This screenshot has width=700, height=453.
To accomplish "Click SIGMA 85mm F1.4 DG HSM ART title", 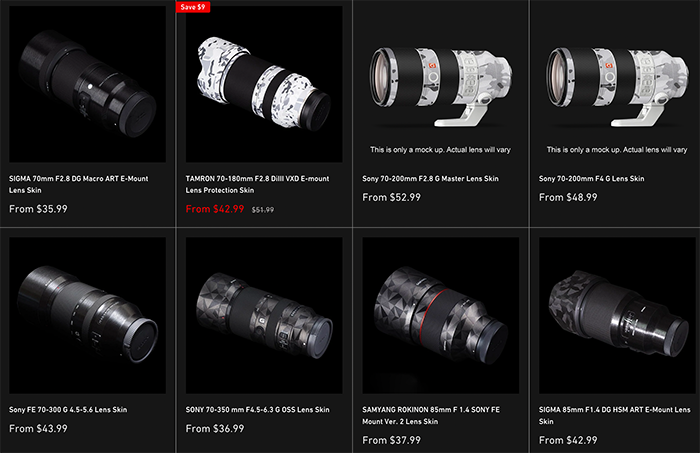I will 614,416.
